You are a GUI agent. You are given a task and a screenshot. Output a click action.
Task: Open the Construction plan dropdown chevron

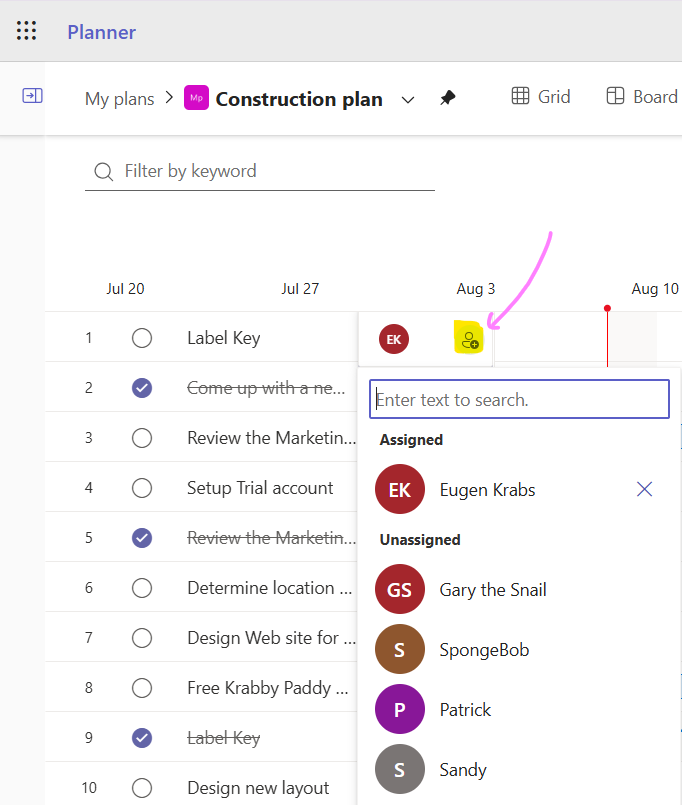(408, 100)
